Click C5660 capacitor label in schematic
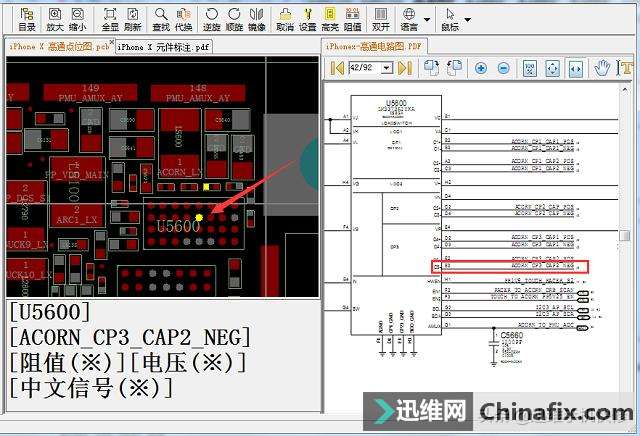This screenshot has width=640, height=436. coord(511,335)
